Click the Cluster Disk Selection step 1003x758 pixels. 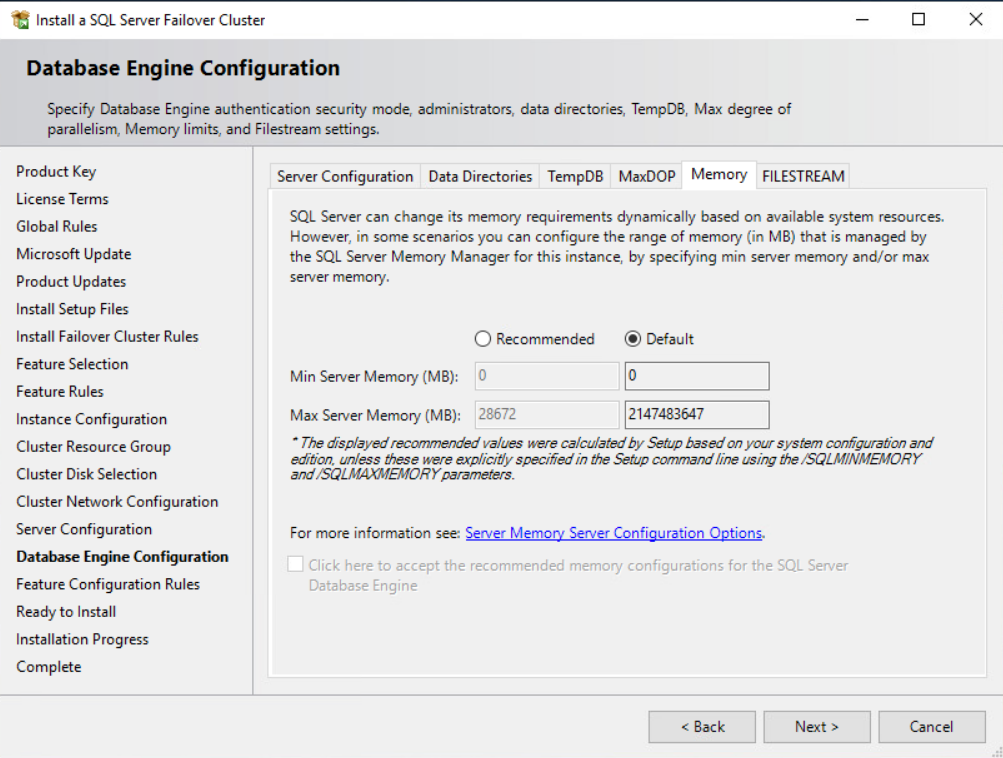coord(86,474)
